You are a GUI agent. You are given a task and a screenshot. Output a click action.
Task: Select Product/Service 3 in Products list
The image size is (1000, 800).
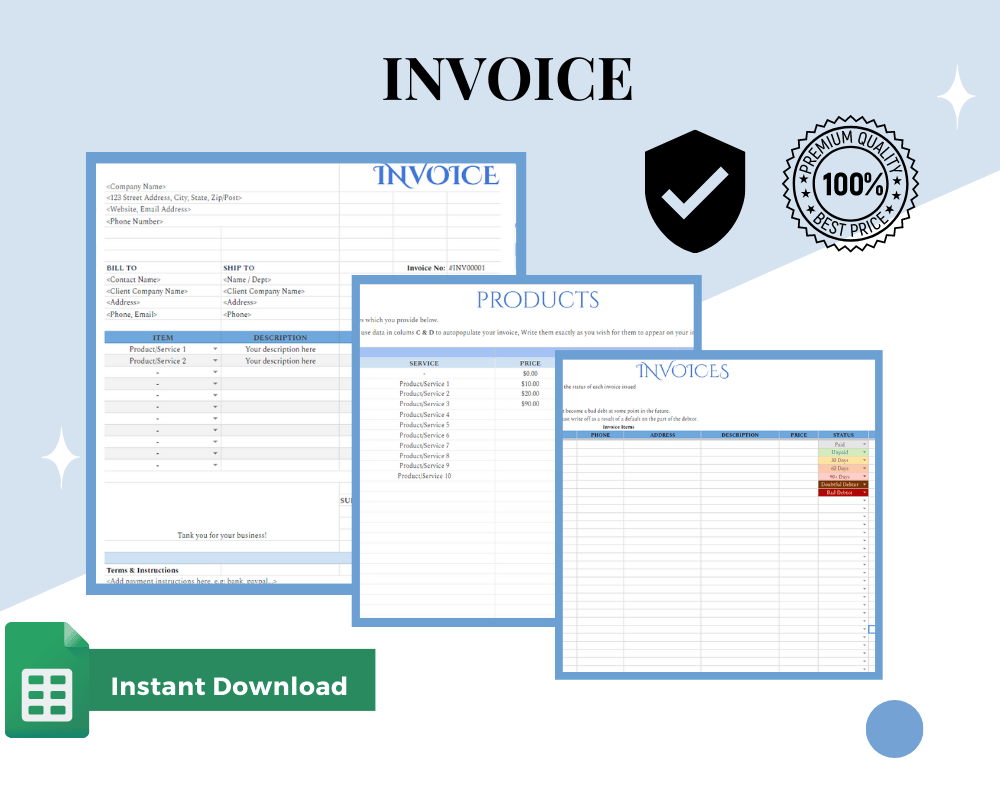click(424, 404)
